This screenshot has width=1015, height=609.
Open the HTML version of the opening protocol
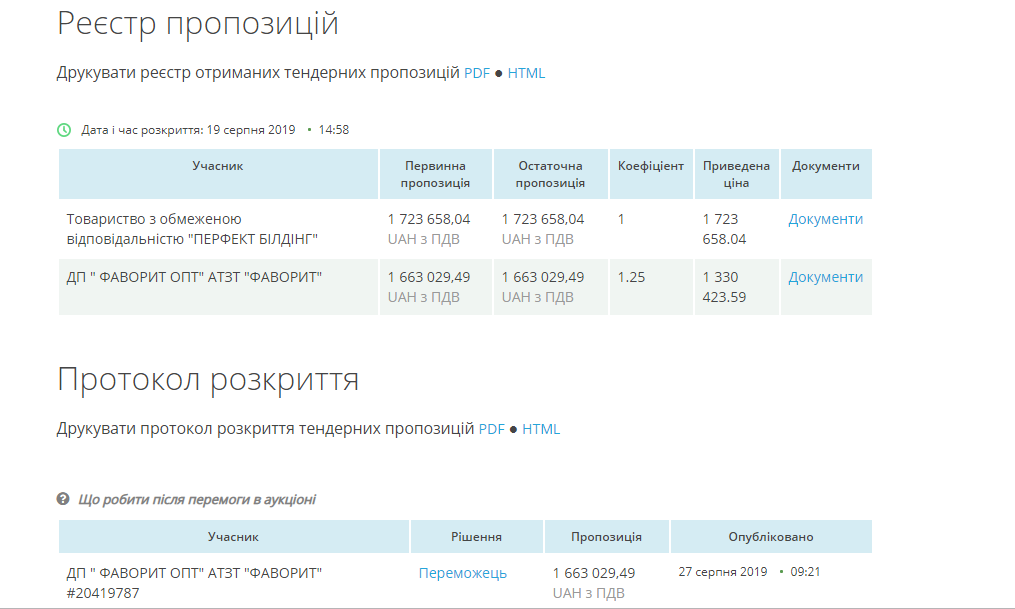coord(541,429)
